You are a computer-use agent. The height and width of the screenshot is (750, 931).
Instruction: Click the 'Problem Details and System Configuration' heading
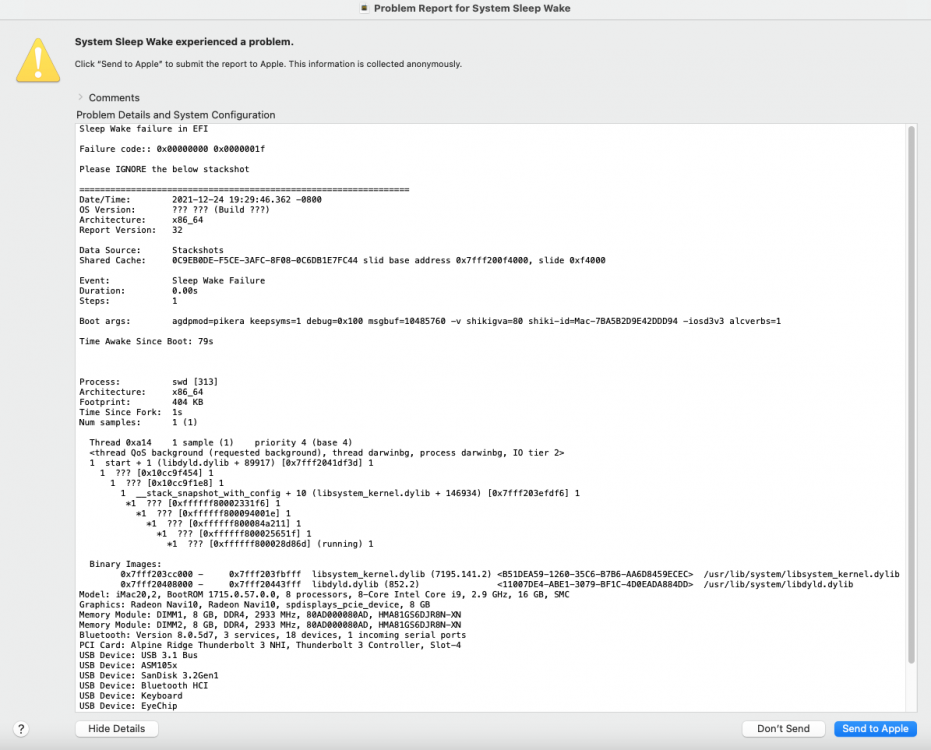point(176,115)
